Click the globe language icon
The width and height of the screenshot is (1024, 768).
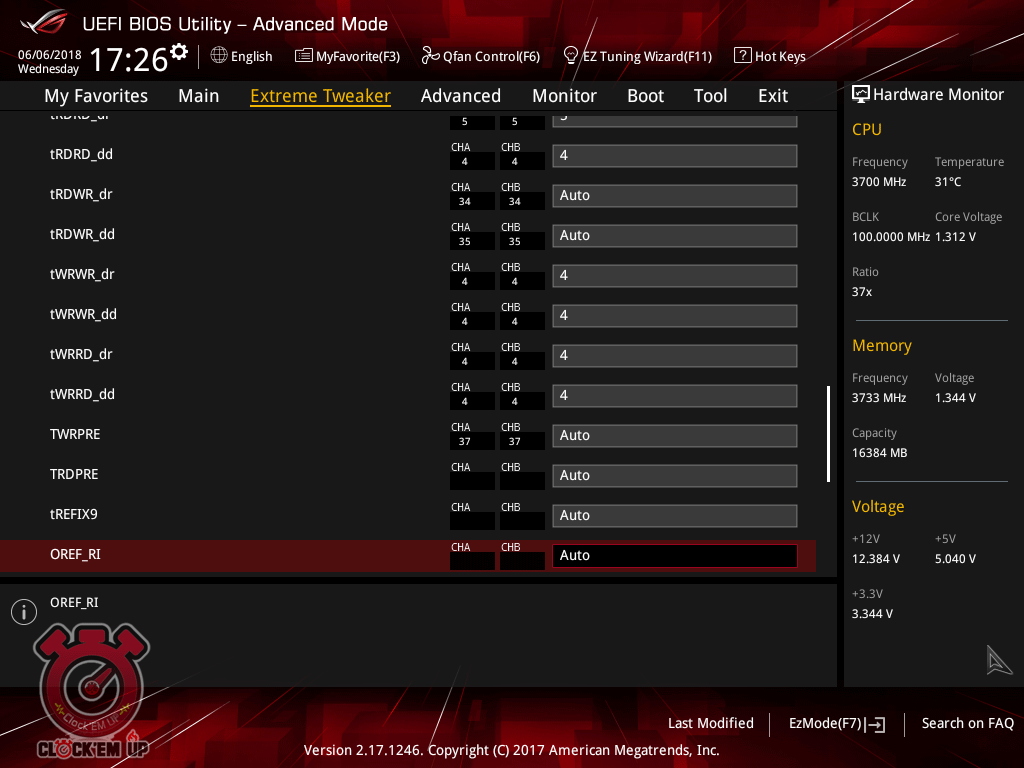tap(219, 56)
